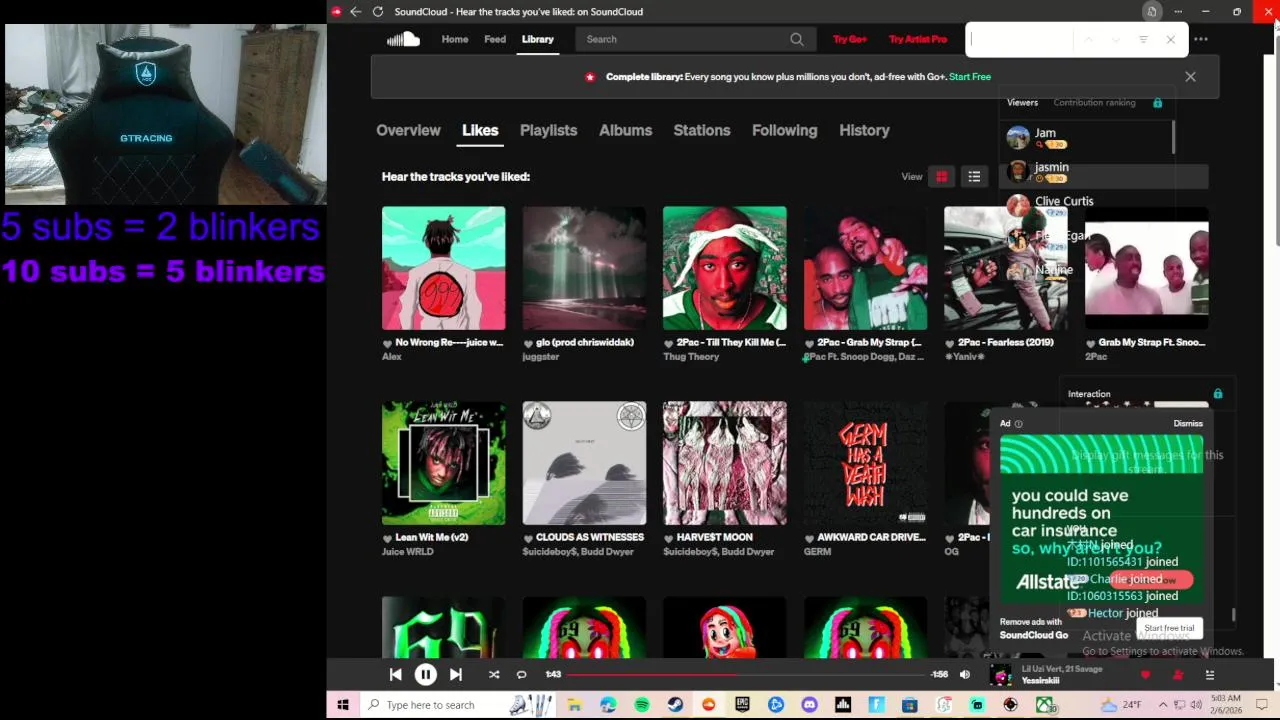Open the Windows notification center icon
1280x720 pixels.
click(x=1262, y=705)
